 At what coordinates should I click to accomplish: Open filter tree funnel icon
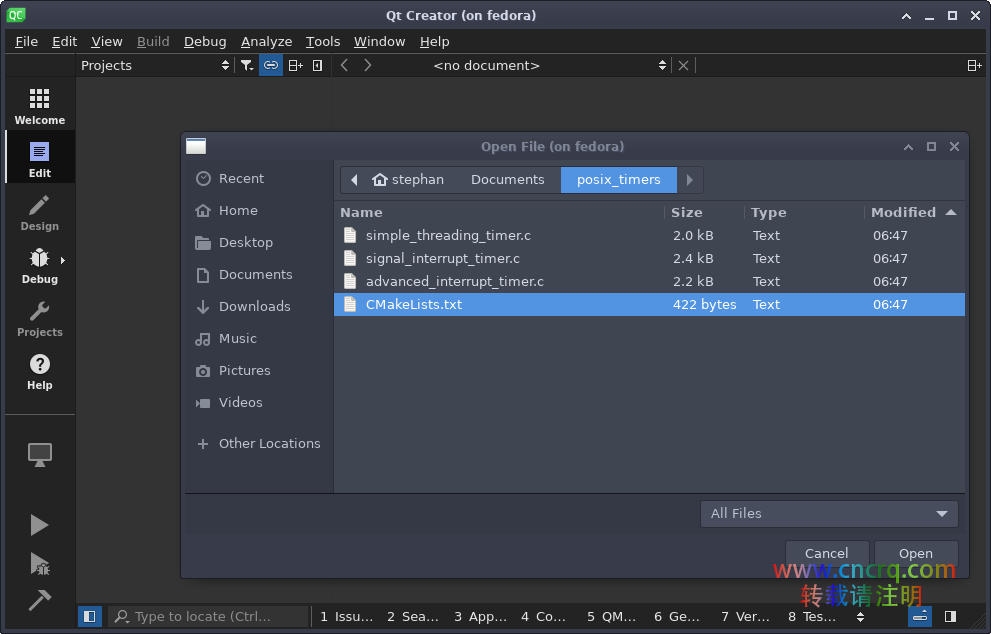247,65
